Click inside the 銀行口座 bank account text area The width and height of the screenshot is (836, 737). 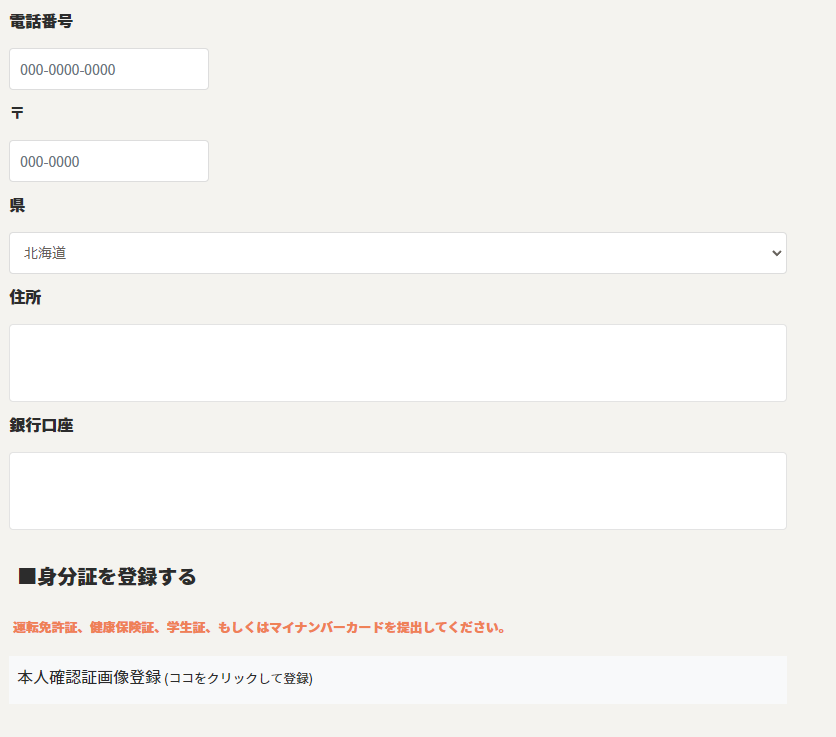coord(397,491)
